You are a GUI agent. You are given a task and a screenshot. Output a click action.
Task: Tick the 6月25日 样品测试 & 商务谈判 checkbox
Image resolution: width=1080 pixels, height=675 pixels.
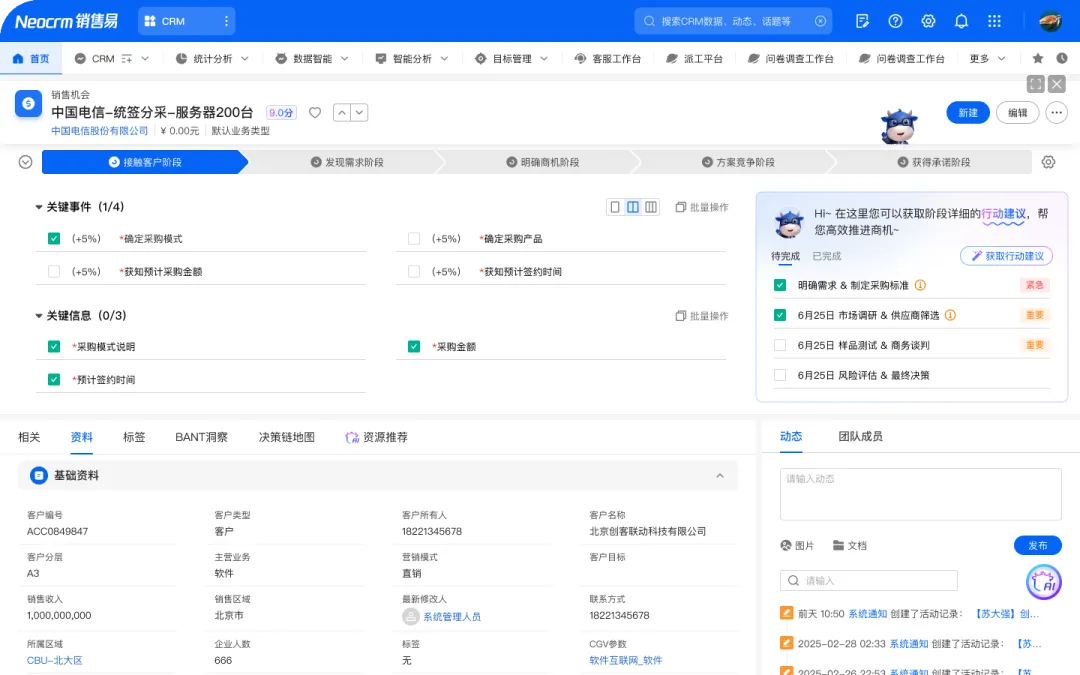pos(780,345)
